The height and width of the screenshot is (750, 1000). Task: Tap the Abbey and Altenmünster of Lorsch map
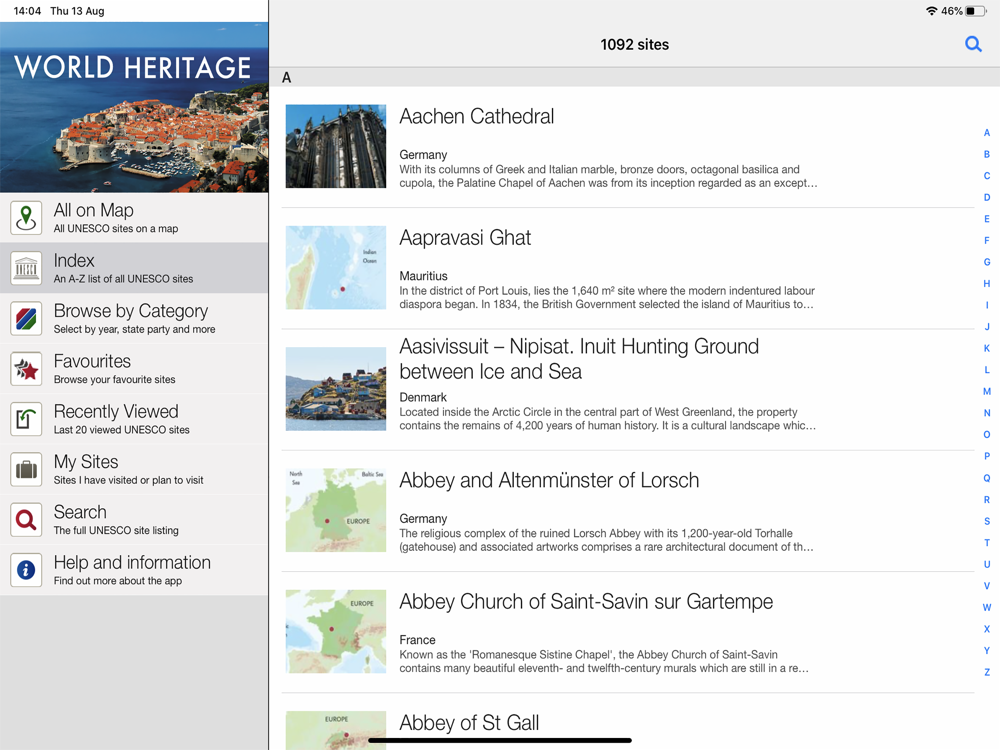point(335,510)
